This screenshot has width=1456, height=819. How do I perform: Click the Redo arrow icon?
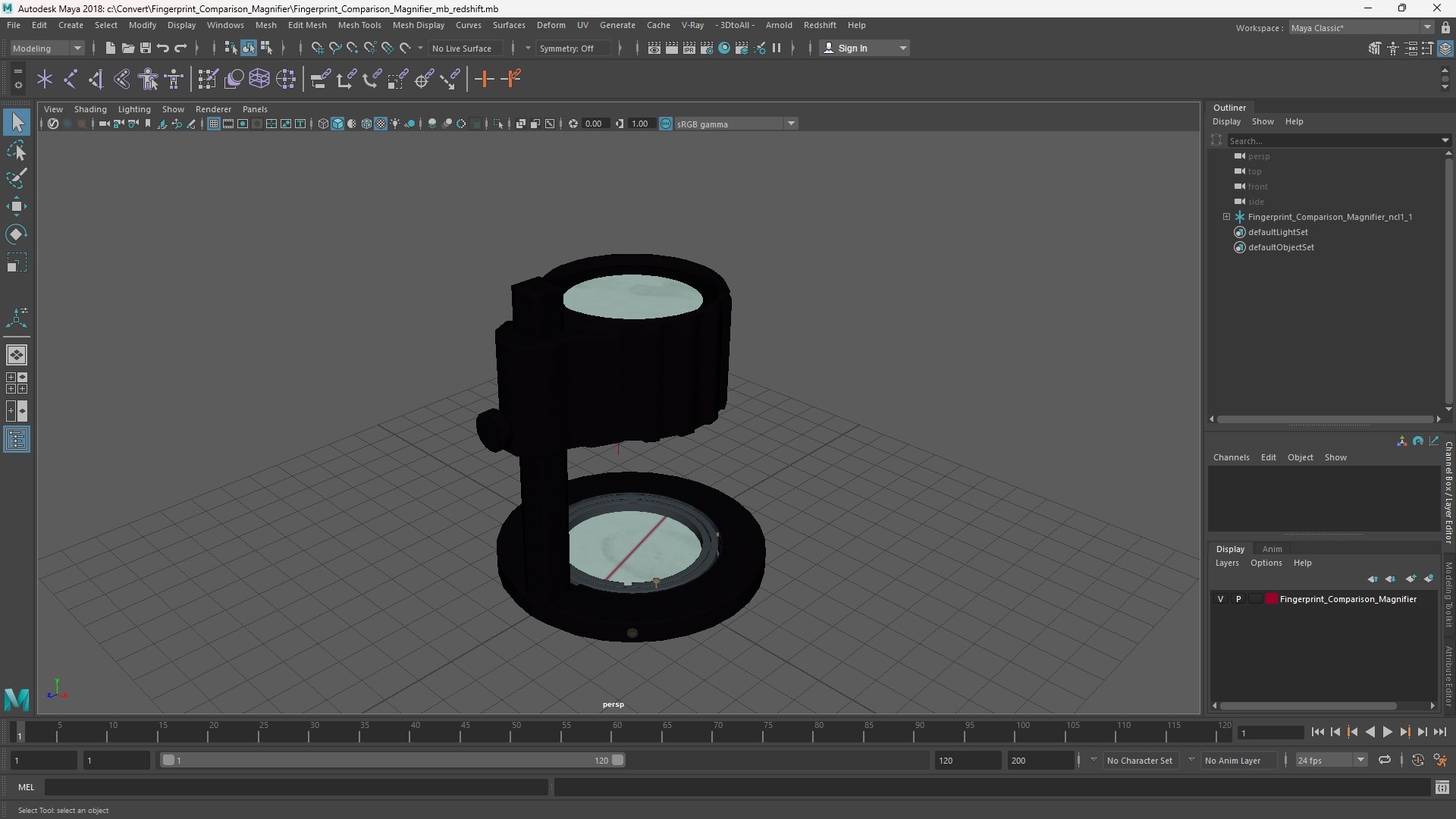pos(180,48)
